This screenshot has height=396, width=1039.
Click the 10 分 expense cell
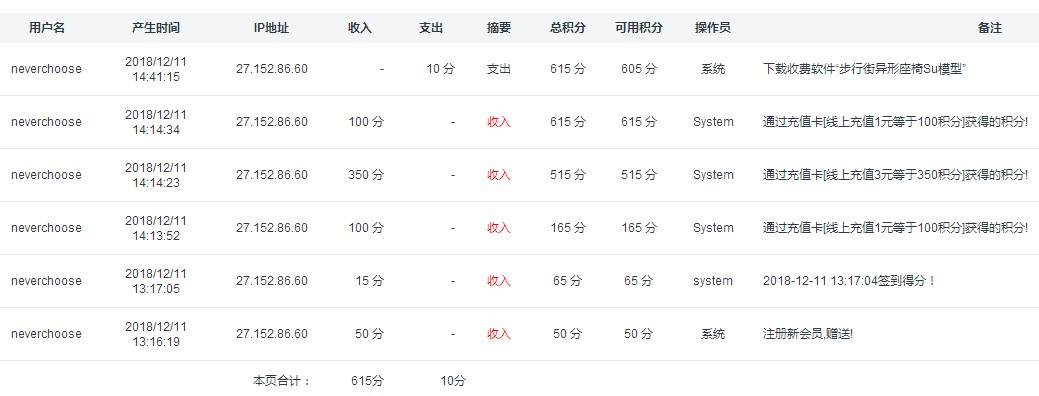coord(441,69)
